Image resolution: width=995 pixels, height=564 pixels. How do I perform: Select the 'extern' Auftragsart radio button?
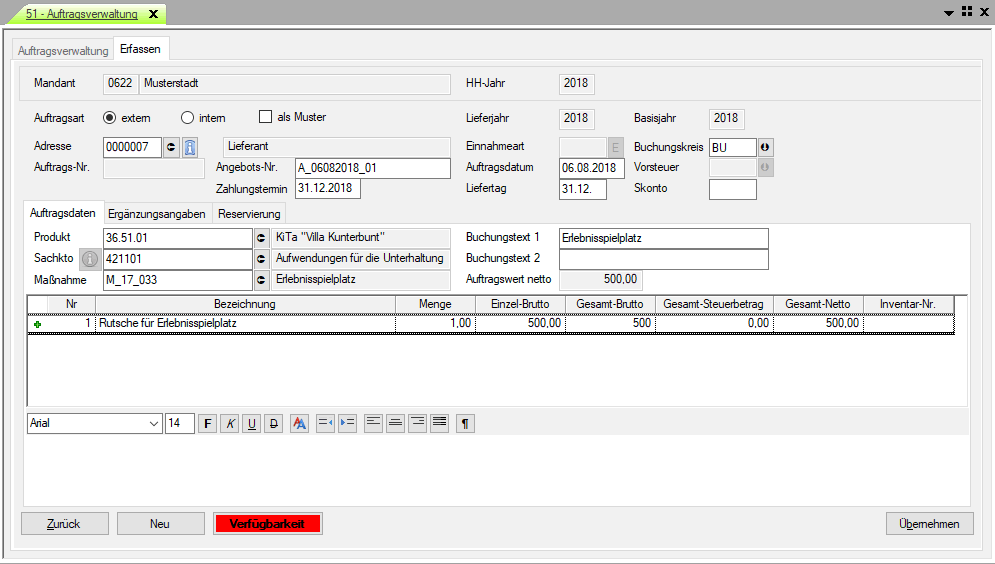pos(110,117)
